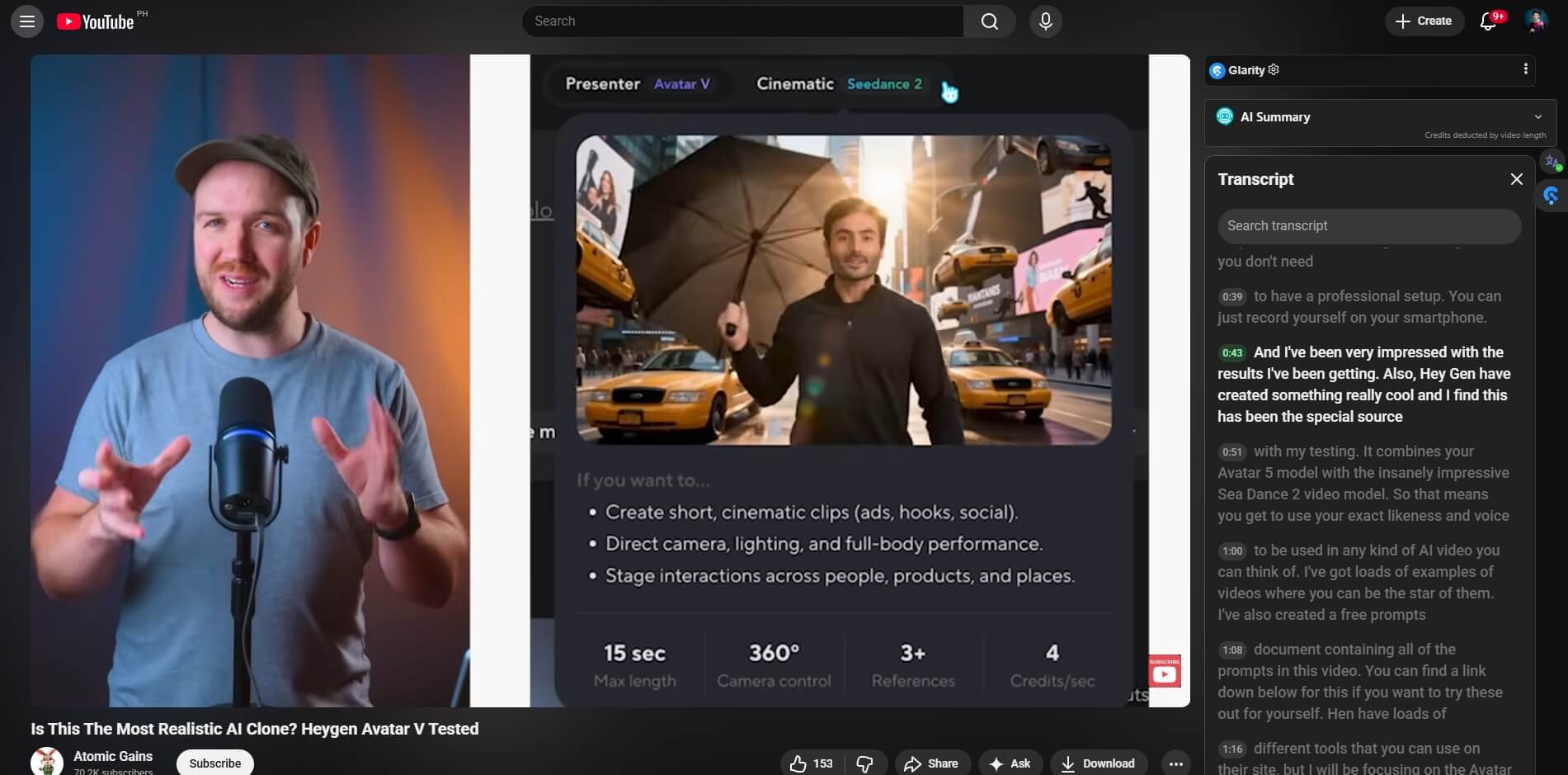Jump to the 0:43 transcript timestamp
The width and height of the screenshot is (1568, 775).
pyautogui.click(x=1232, y=353)
